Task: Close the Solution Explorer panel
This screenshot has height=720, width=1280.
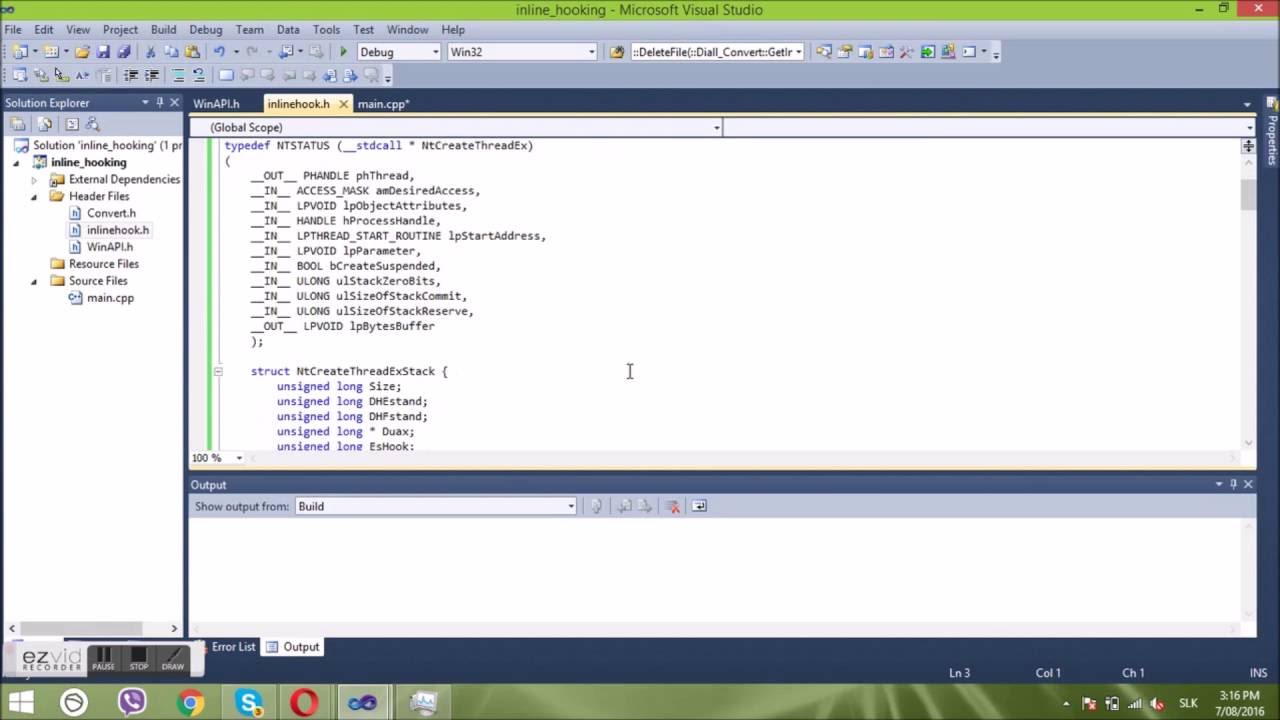Action: pyautogui.click(x=174, y=103)
